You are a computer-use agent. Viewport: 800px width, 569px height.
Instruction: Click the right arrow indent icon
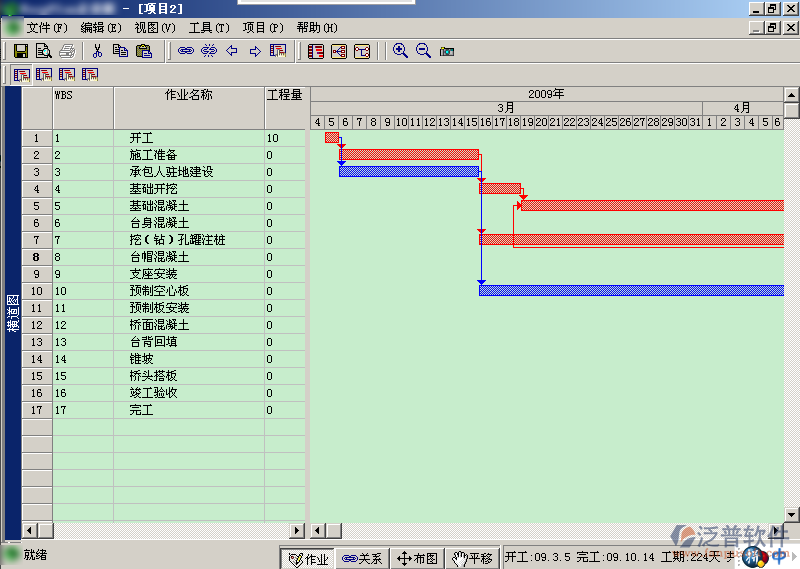(255, 51)
